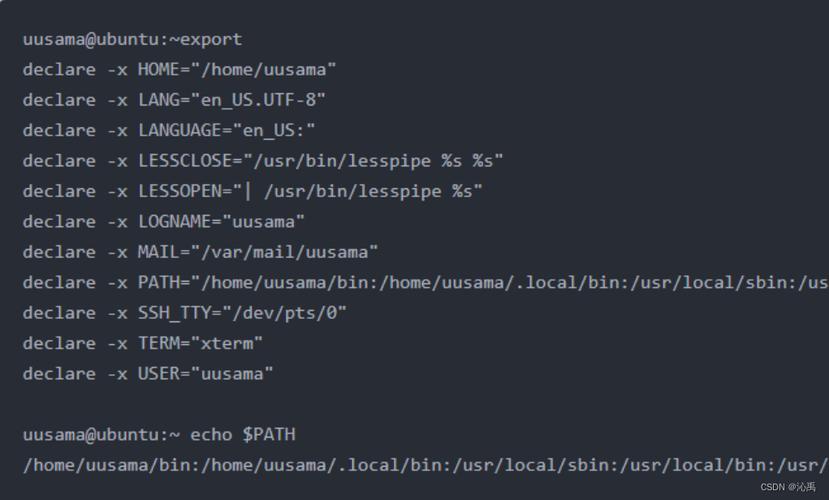This screenshot has height=500, width=829.
Task: Click the %s %s text in LESSCLOSE
Action: tap(467, 161)
